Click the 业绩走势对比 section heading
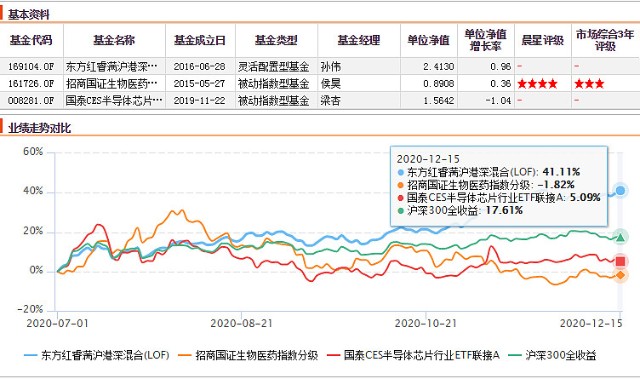The image size is (640, 379). point(40,128)
